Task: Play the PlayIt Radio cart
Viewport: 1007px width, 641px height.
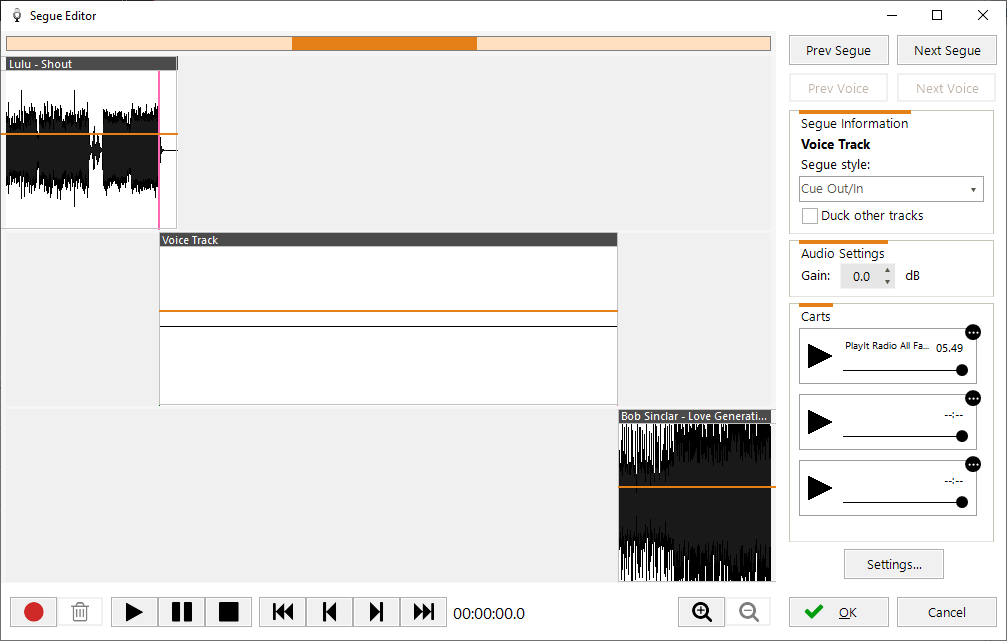Action: (x=820, y=356)
